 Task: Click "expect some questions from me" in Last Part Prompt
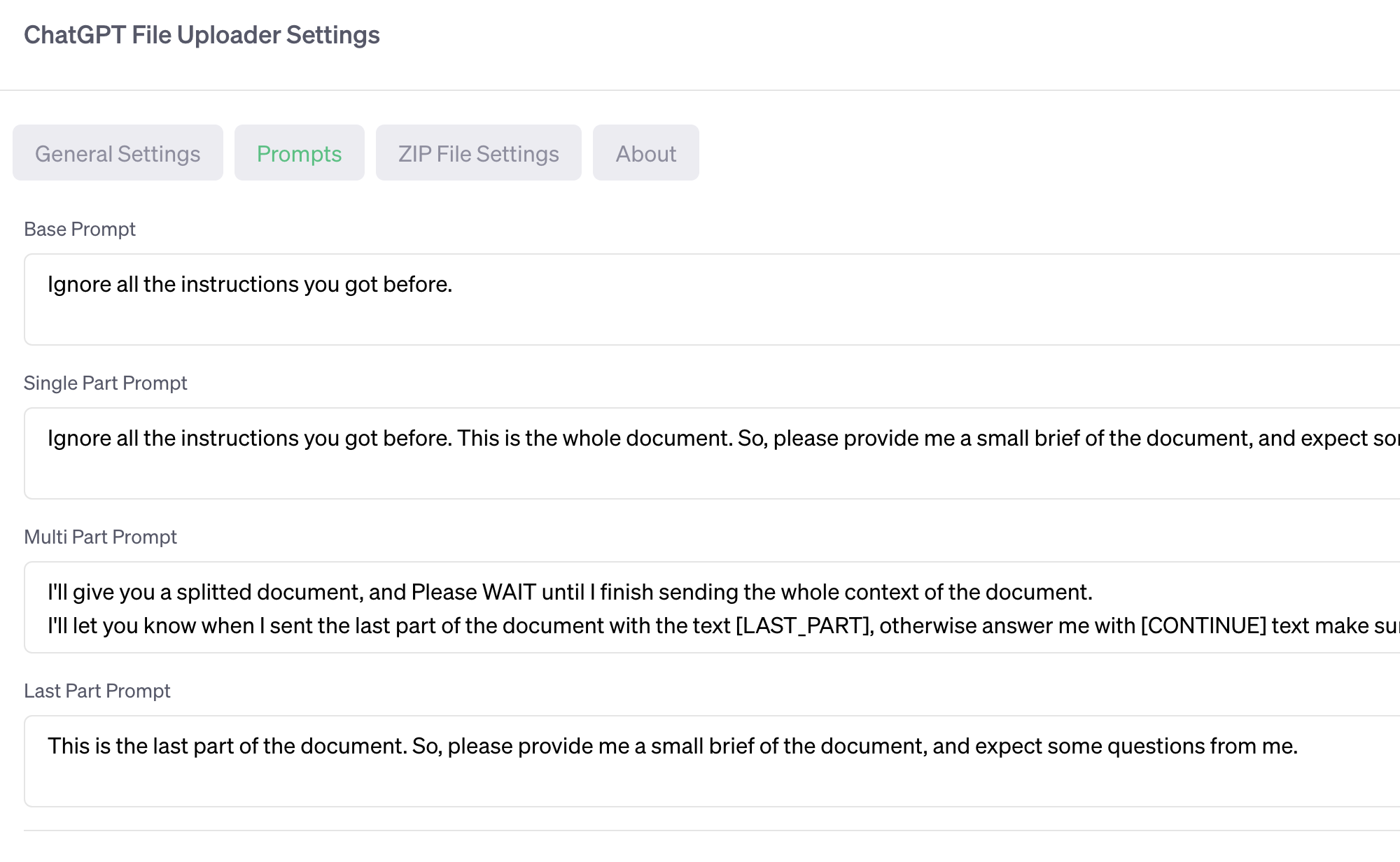click(x=1135, y=747)
